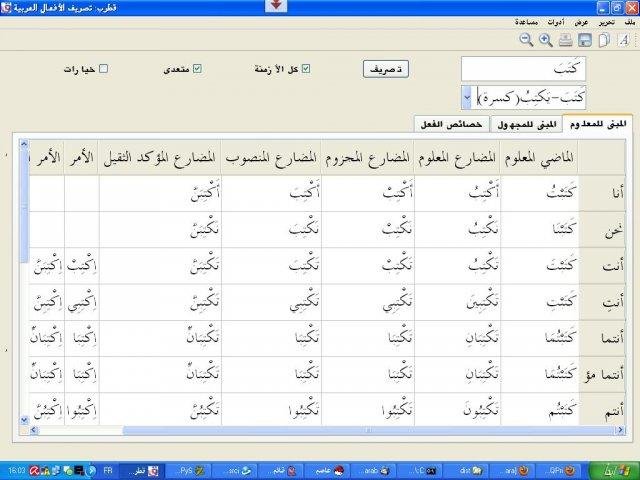Click the save diskette icon
The width and height of the screenshot is (640, 480).
coord(585,40)
